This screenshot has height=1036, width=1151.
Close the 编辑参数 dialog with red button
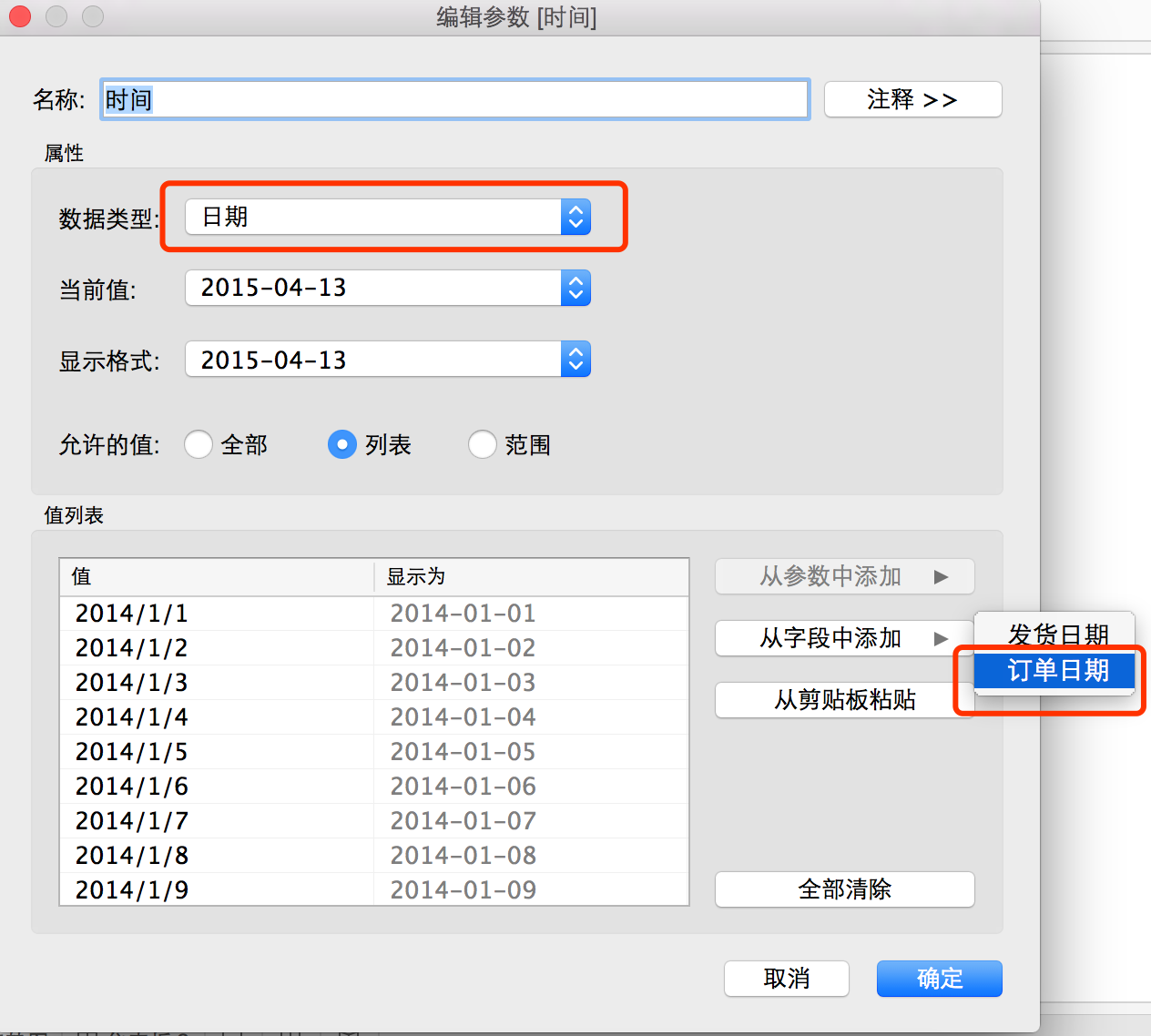coord(20,16)
